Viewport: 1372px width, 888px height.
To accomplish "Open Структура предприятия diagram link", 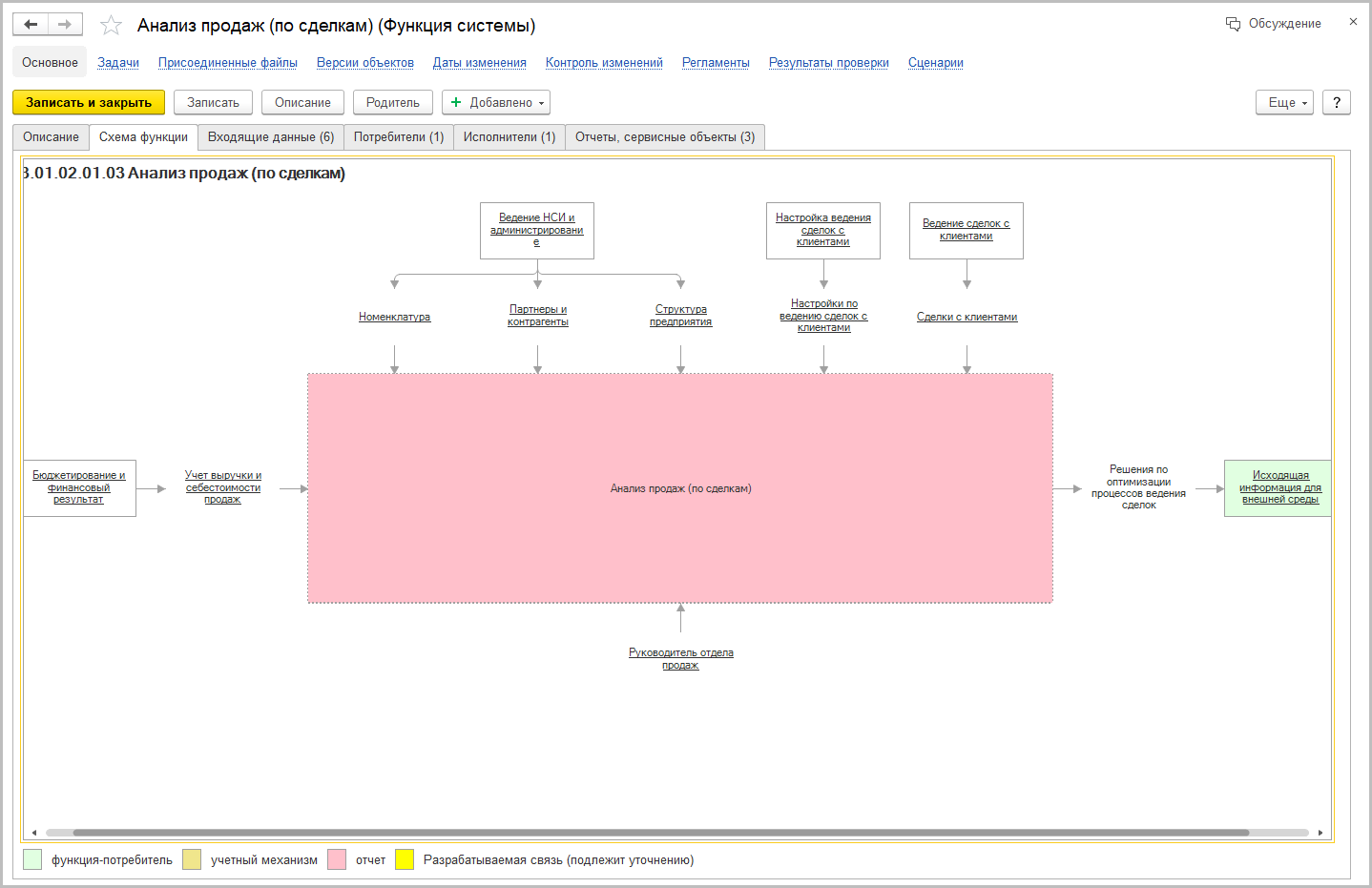I will [681, 316].
